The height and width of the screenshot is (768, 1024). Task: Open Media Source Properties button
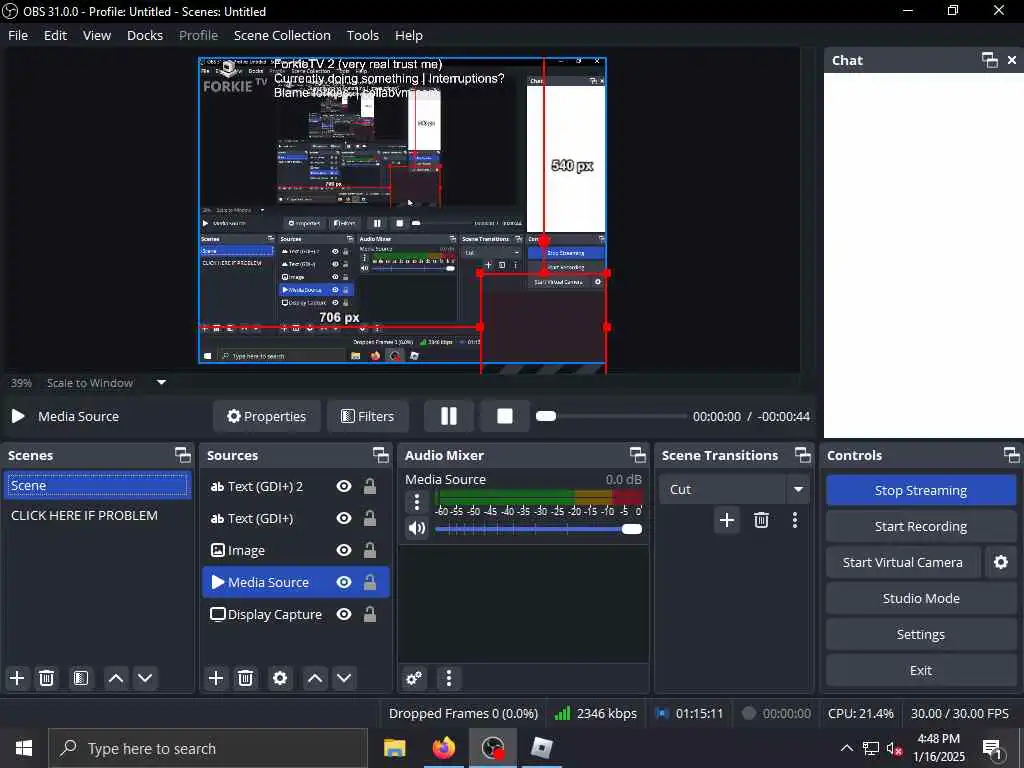pyautogui.click(x=266, y=416)
